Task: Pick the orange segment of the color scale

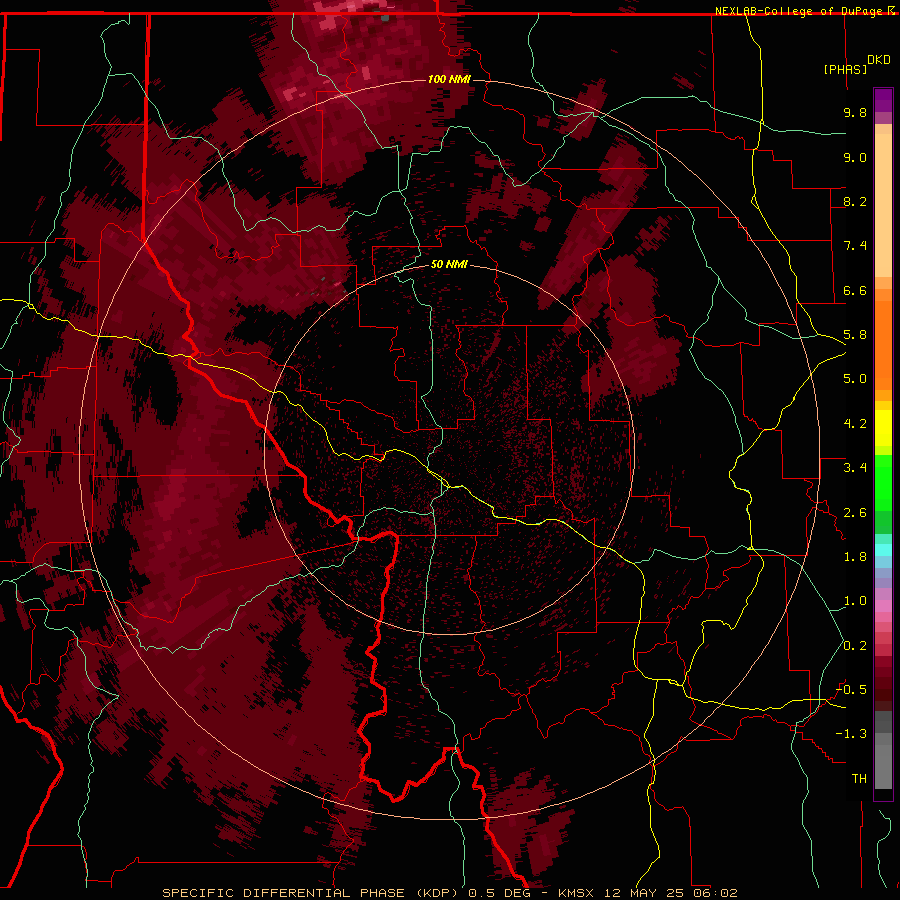Action: pyautogui.click(x=883, y=346)
